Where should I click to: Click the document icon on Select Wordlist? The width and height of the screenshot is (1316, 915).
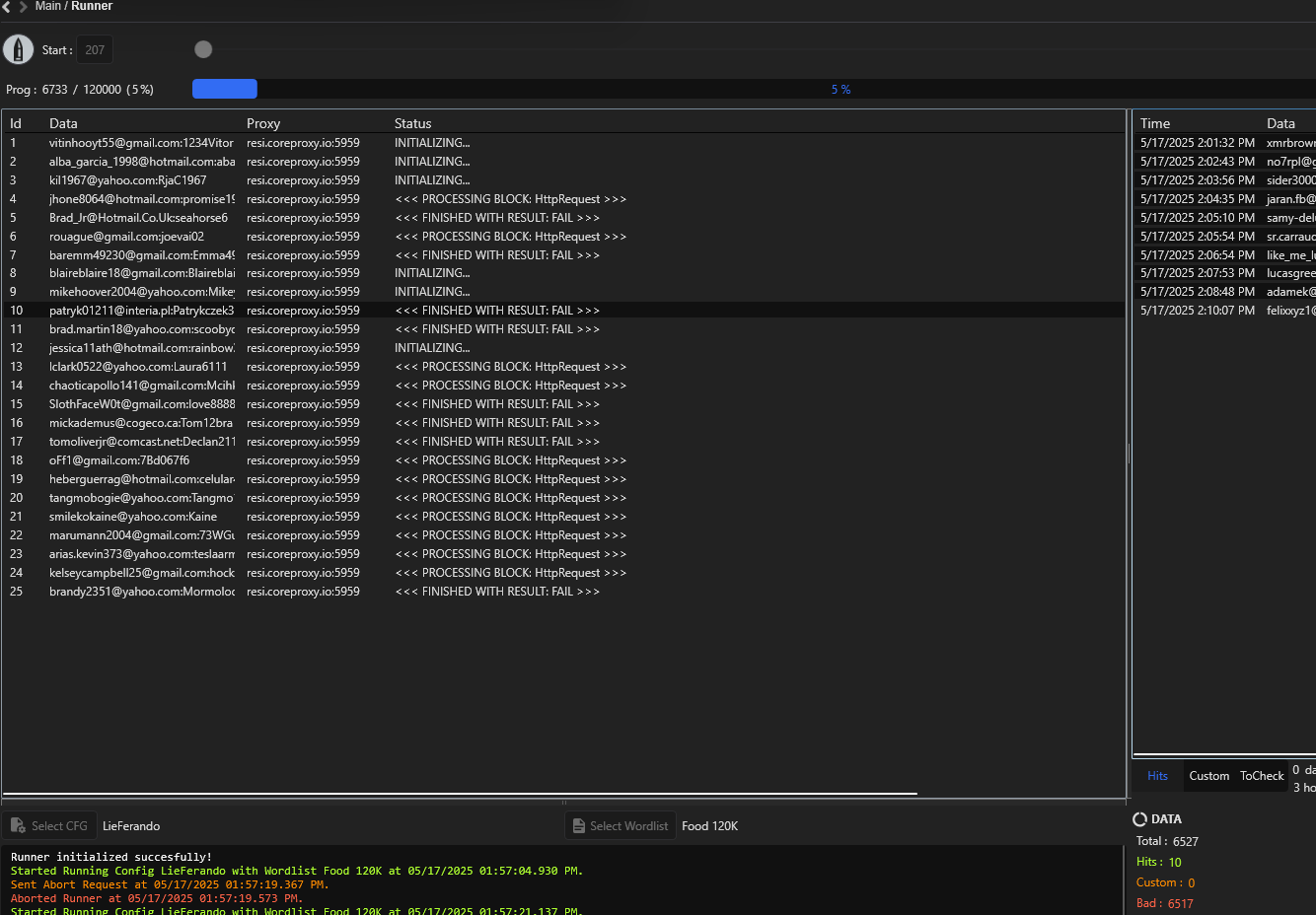pyautogui.click(x=579, y=826)
